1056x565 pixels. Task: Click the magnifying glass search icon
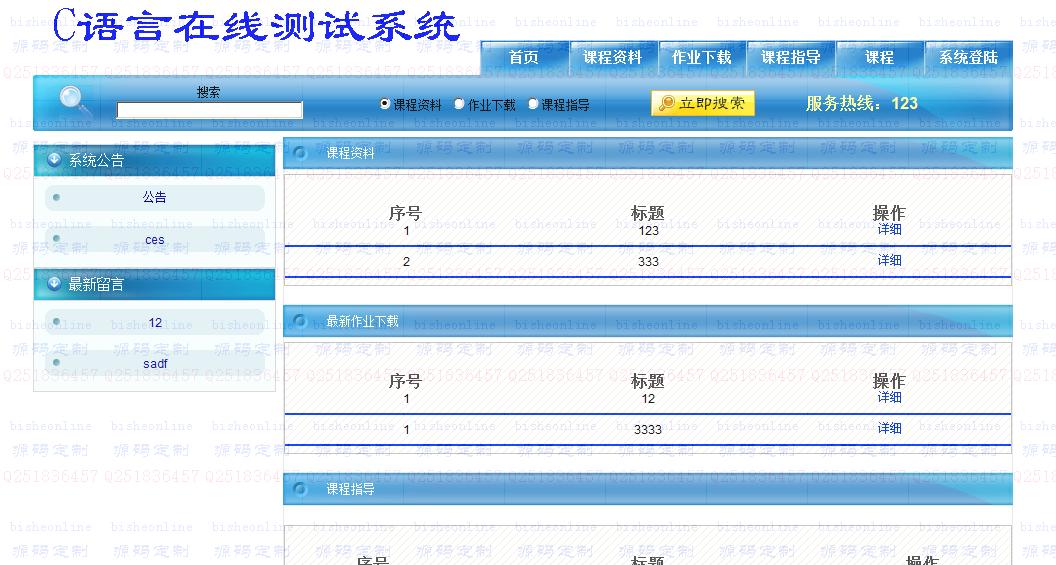[x=75, y=102]
